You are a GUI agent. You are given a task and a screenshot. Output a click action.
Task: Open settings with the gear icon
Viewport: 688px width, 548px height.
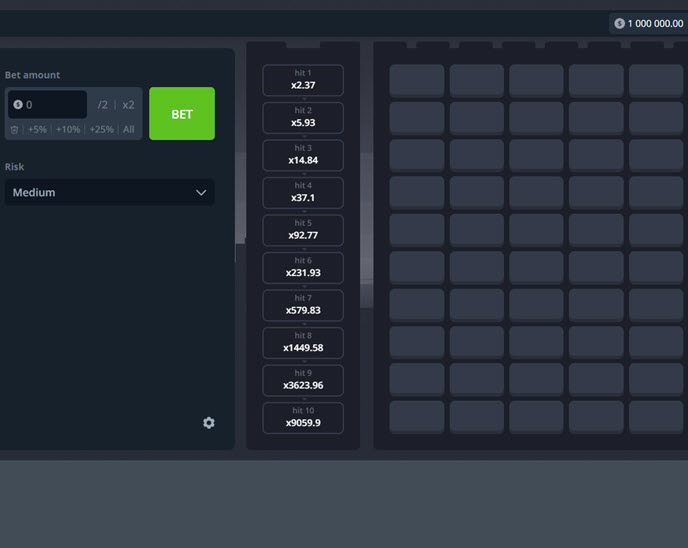coord(208,423)
